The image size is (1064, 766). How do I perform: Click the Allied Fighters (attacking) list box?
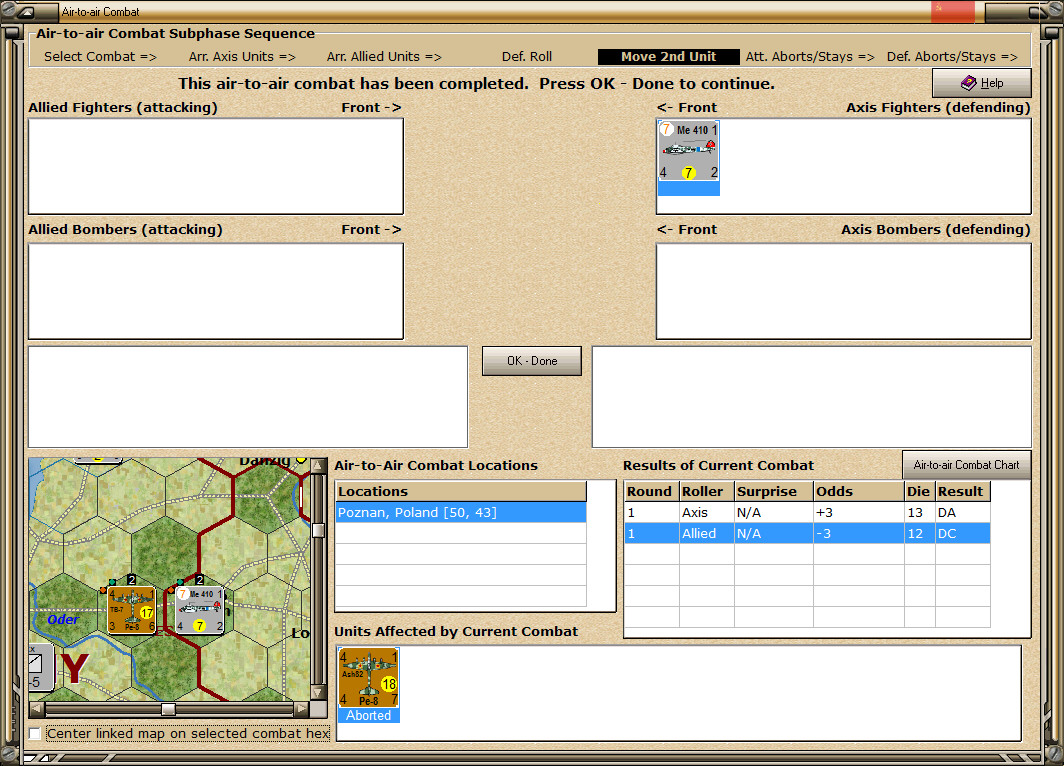click(x=216, y=166)
